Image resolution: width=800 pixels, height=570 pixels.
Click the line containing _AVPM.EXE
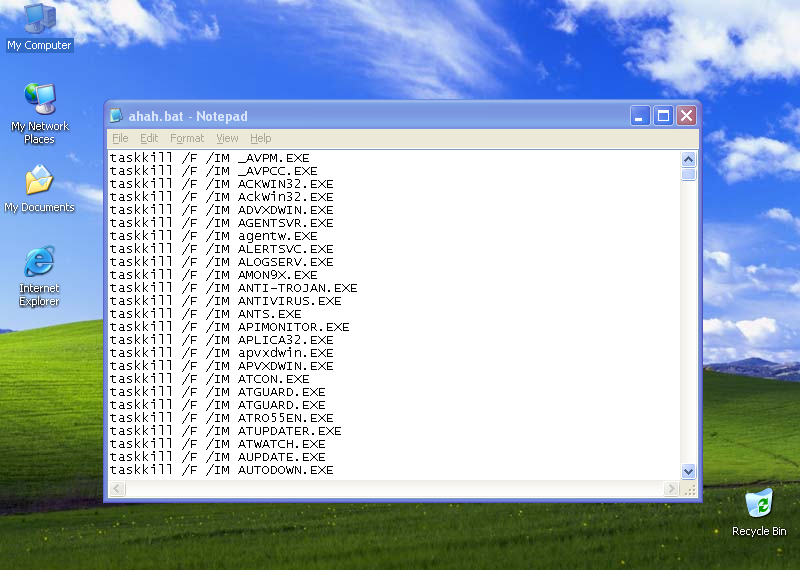210,158
